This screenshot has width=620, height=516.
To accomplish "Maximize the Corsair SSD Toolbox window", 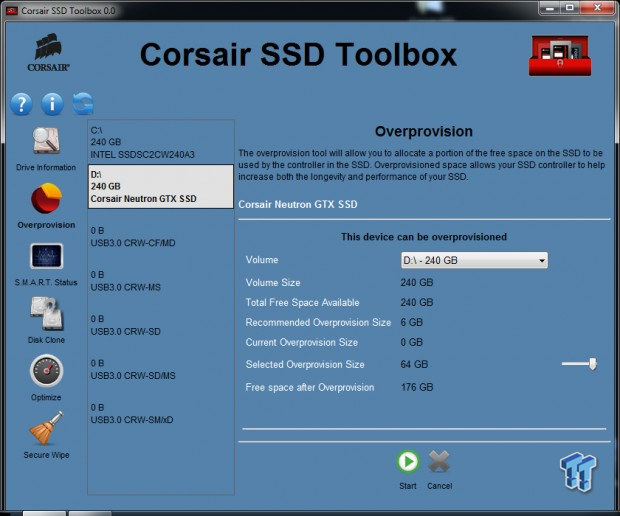I will [570, 8].
